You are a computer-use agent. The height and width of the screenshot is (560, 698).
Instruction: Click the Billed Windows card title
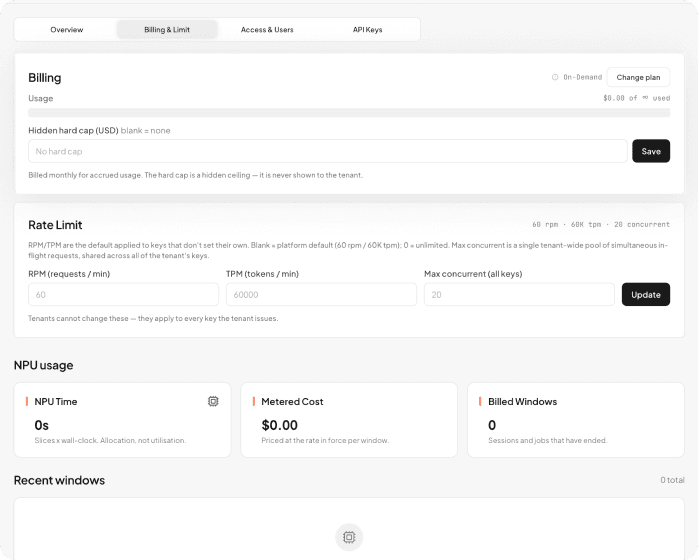[523, 402]
